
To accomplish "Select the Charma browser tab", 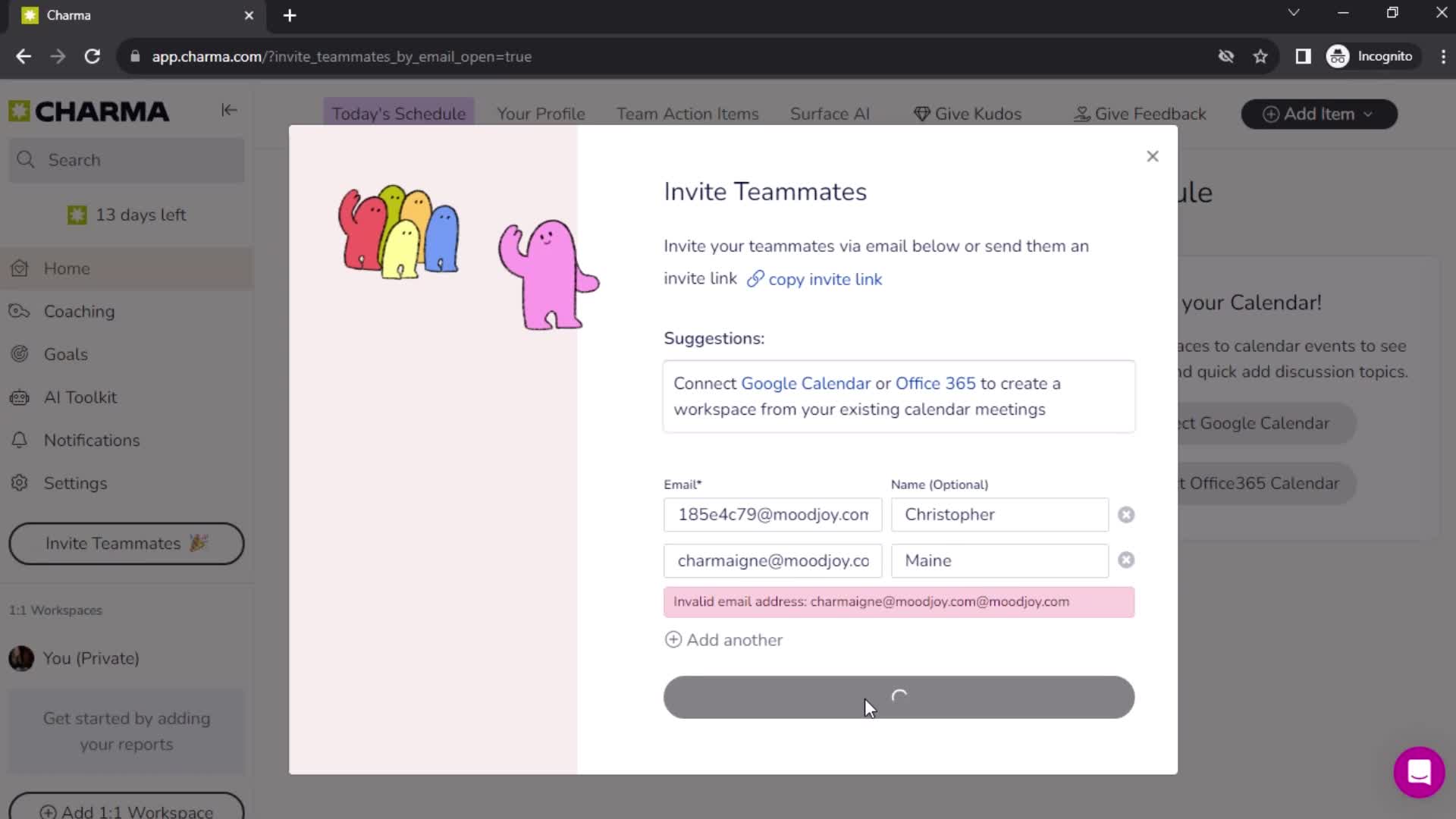I will [136, 15].
